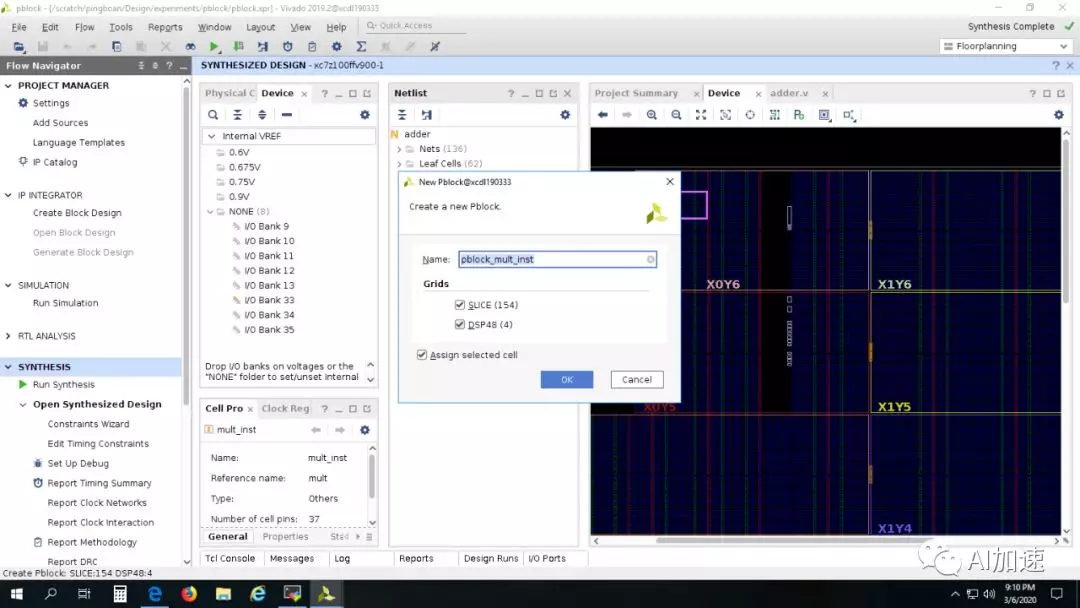1080x608 pixels.
Task: Click the green Run Synthesis toolbar arrow
Action: [214, 47]
